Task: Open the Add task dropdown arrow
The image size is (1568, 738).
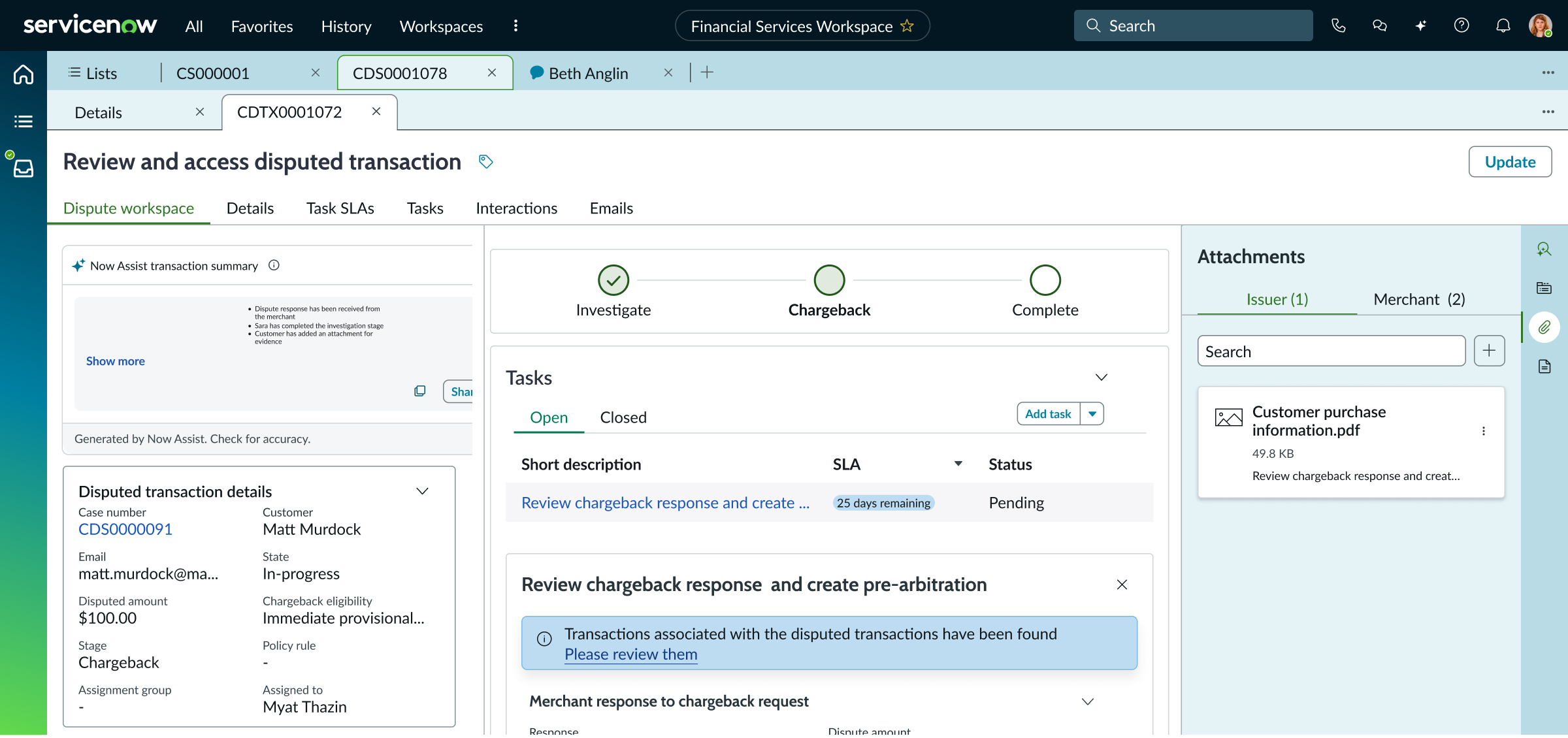Action: point(1092,413)
